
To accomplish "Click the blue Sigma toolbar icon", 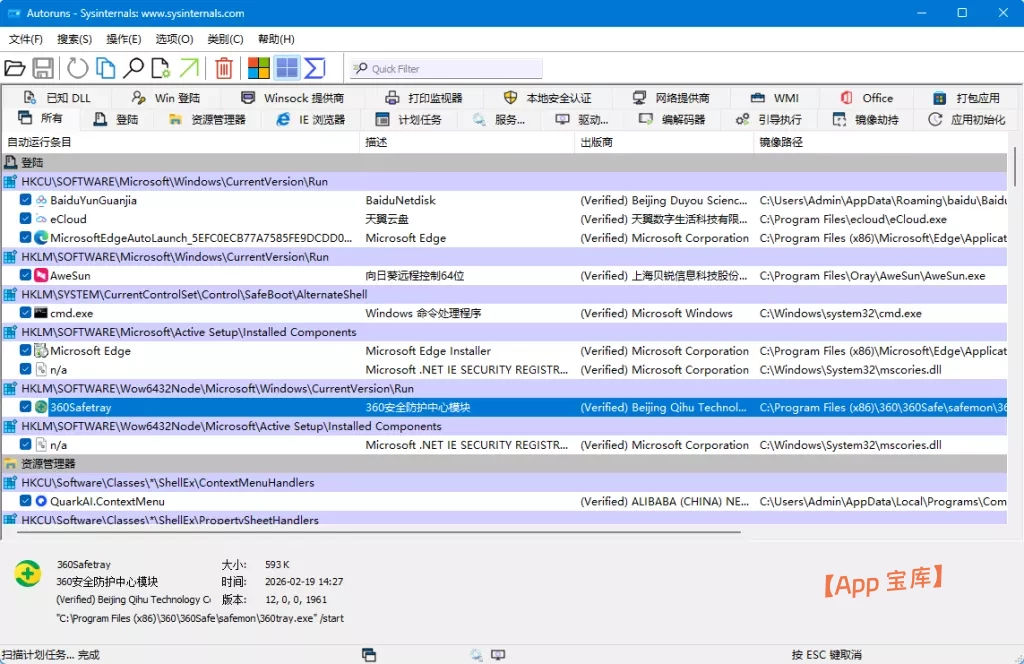I will point(315,68).
